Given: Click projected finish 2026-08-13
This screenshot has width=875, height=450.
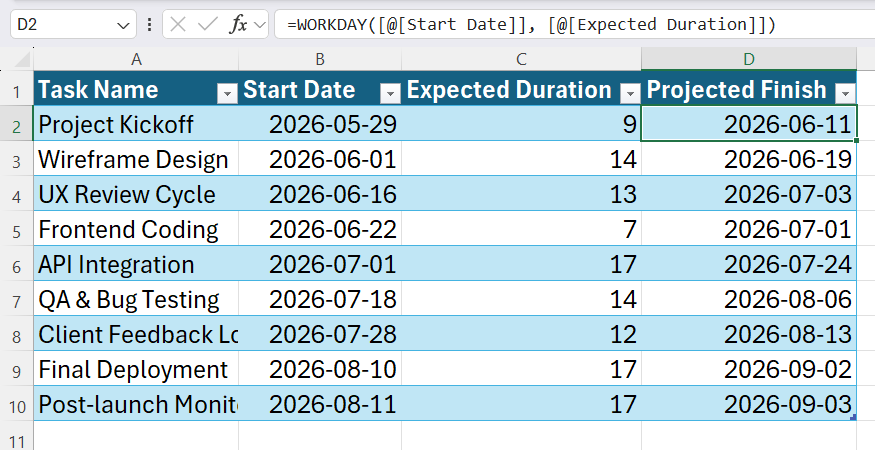Looking at the screenshot, I should pos(749,334).
